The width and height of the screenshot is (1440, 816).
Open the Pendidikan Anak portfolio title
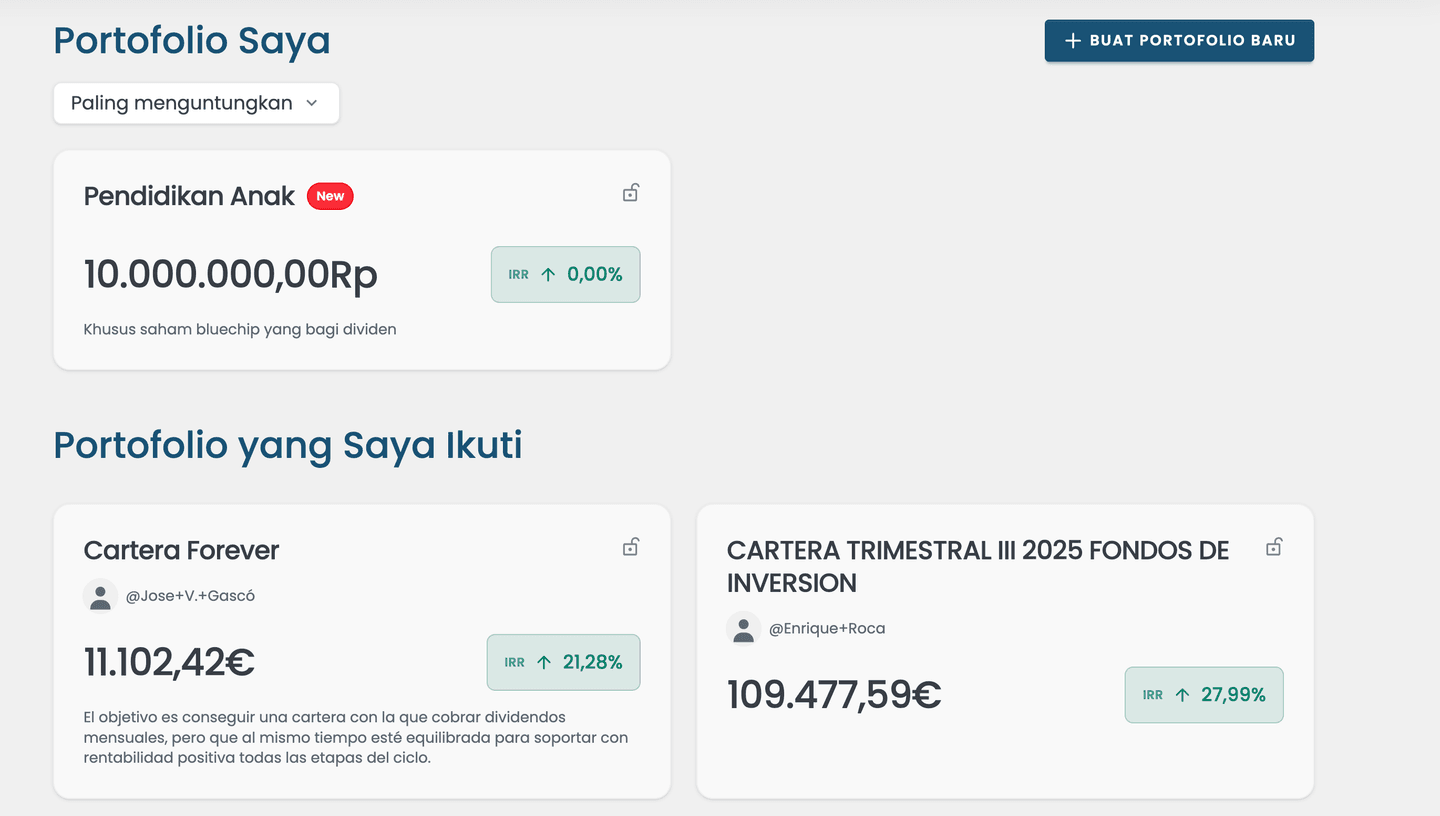click(x=189, y=196)
